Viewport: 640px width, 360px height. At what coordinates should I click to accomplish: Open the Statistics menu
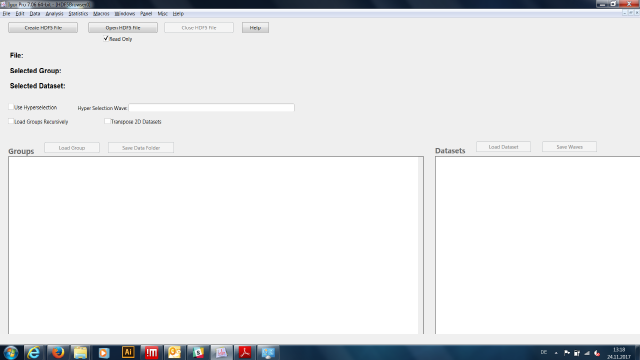(x=78, y=13)
